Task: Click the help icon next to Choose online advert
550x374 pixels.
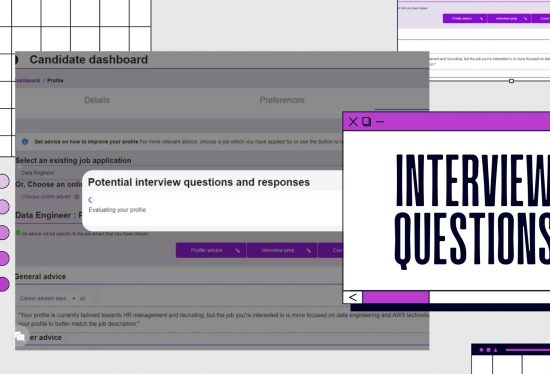Action: coord(76,196)
